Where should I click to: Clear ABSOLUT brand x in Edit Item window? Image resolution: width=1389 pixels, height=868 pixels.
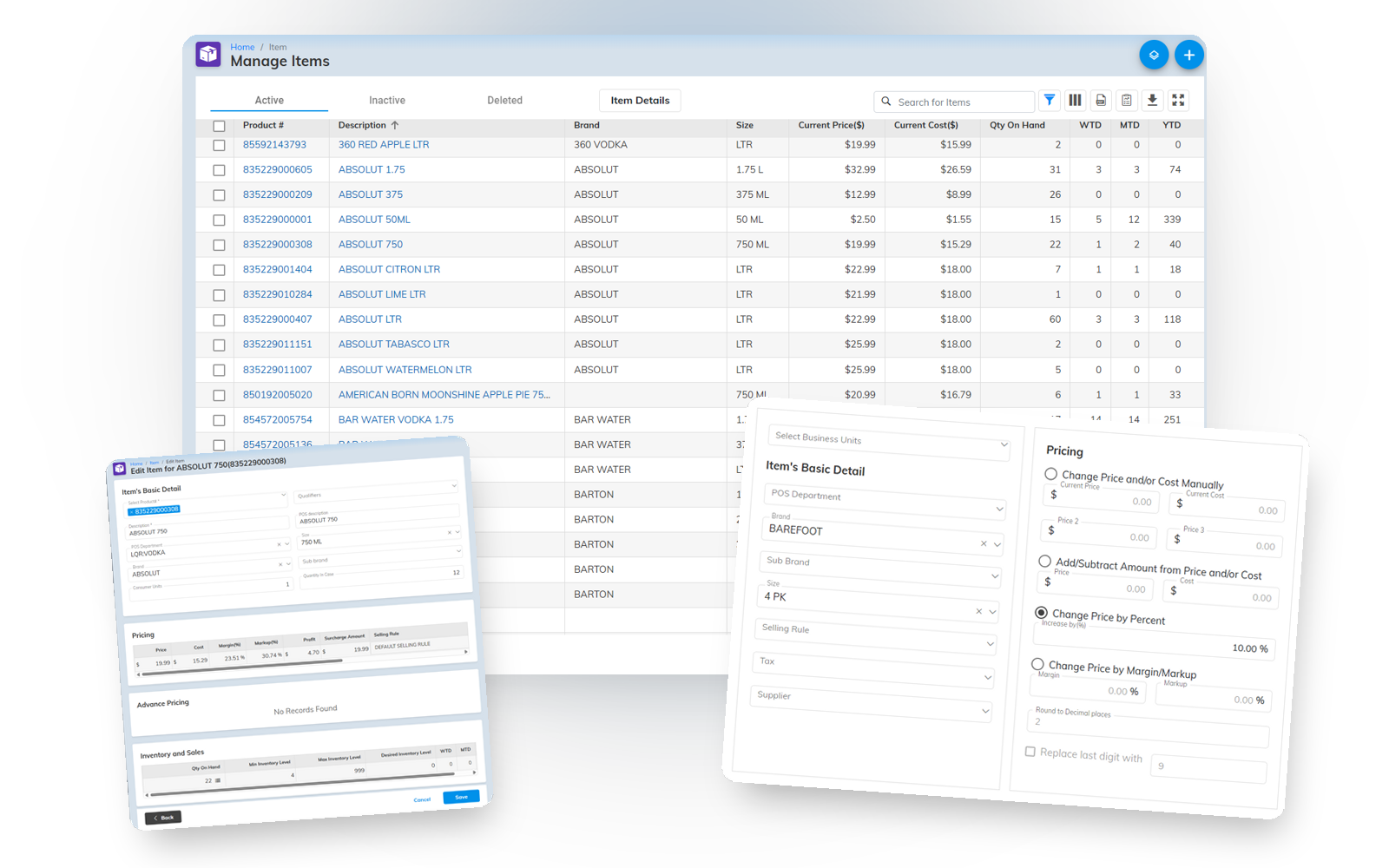click(280, 564)
